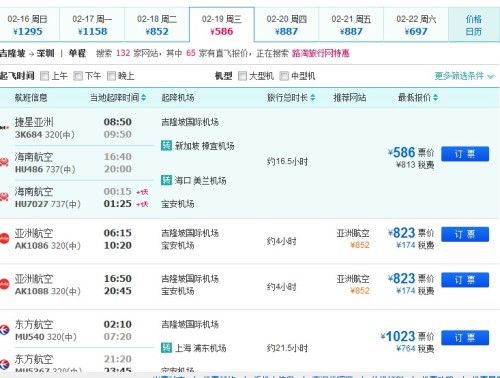Sort by 当地起降时间 column
The image size is (500, 378).
coord(118,98)
